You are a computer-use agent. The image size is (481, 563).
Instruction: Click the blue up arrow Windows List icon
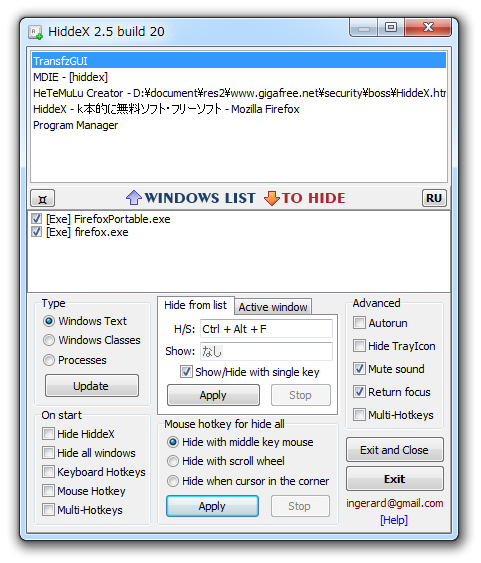click(134, 197)
